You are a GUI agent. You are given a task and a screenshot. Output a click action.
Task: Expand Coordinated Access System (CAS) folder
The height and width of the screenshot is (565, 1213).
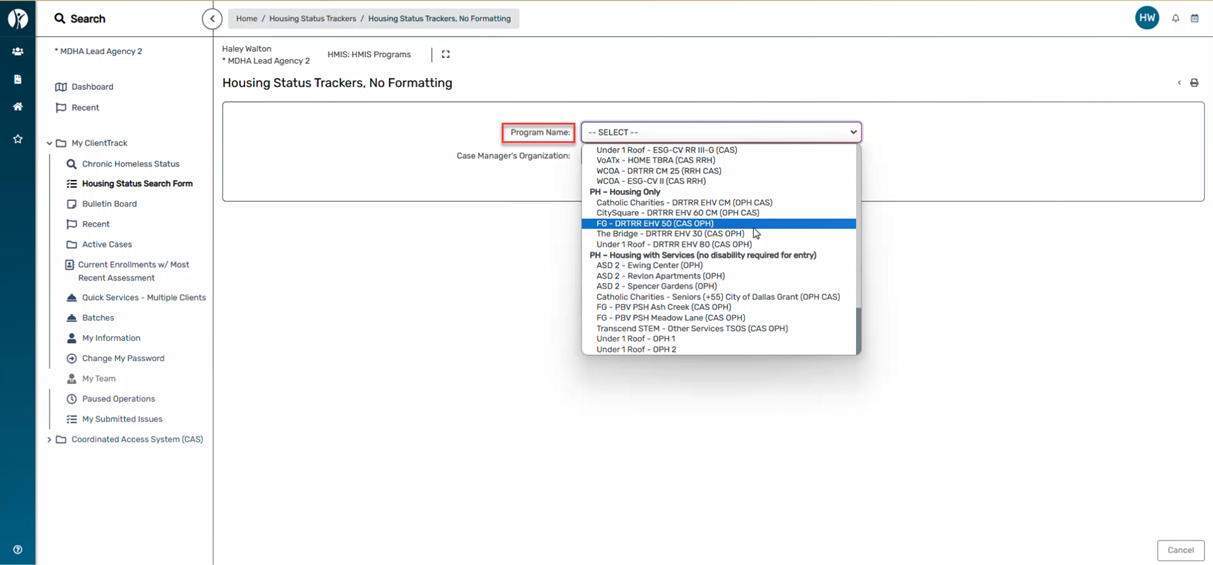(x=49, y=440)
